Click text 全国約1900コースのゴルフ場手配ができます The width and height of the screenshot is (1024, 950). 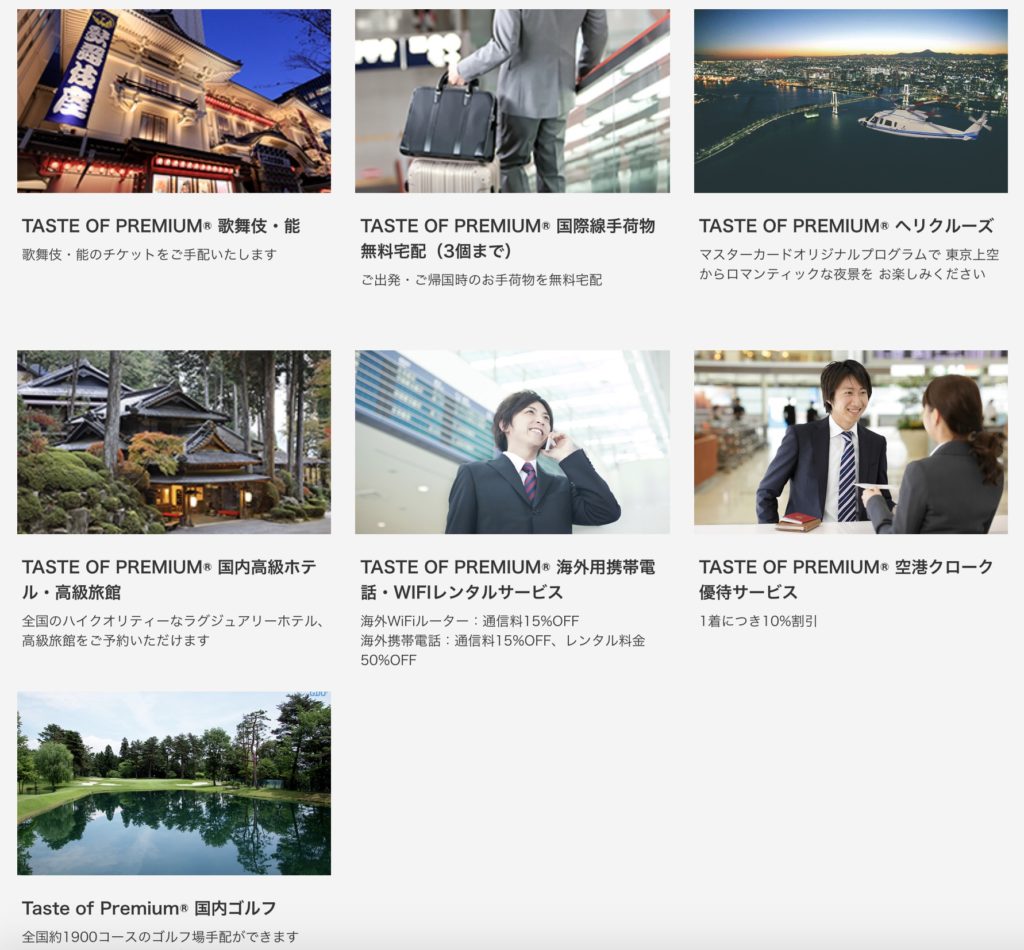tap(160, 936)
